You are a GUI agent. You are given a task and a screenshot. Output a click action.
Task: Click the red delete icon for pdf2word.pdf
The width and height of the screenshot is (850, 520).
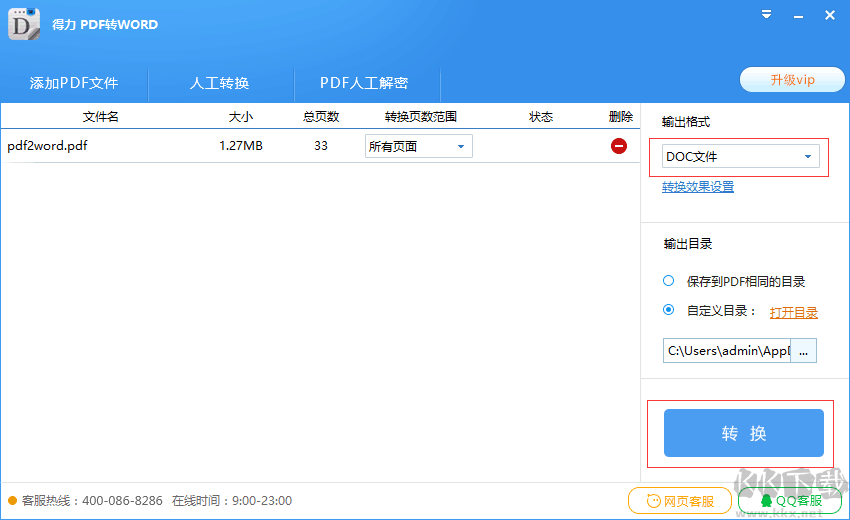(x=619, y=146)
